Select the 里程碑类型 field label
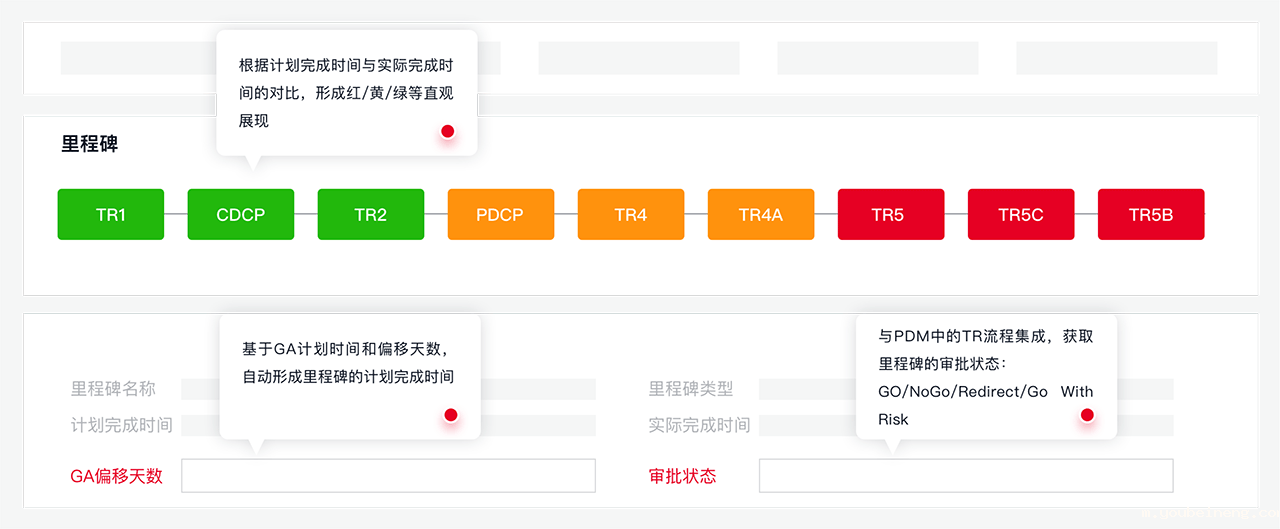Screen dimensions: 1280x529 691,389
